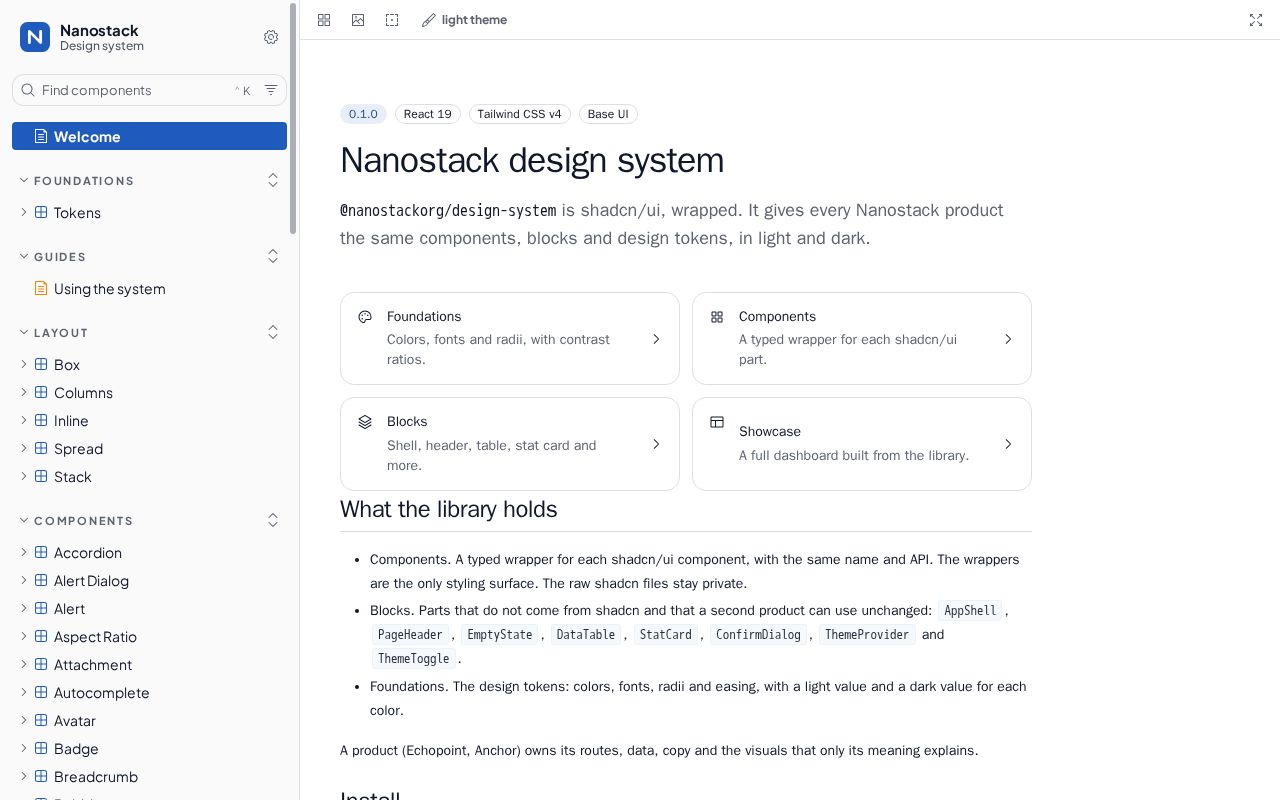Select the Welcome page in sidebar
The height and width of the screenshot is (800, 1280).
(149, 136)
